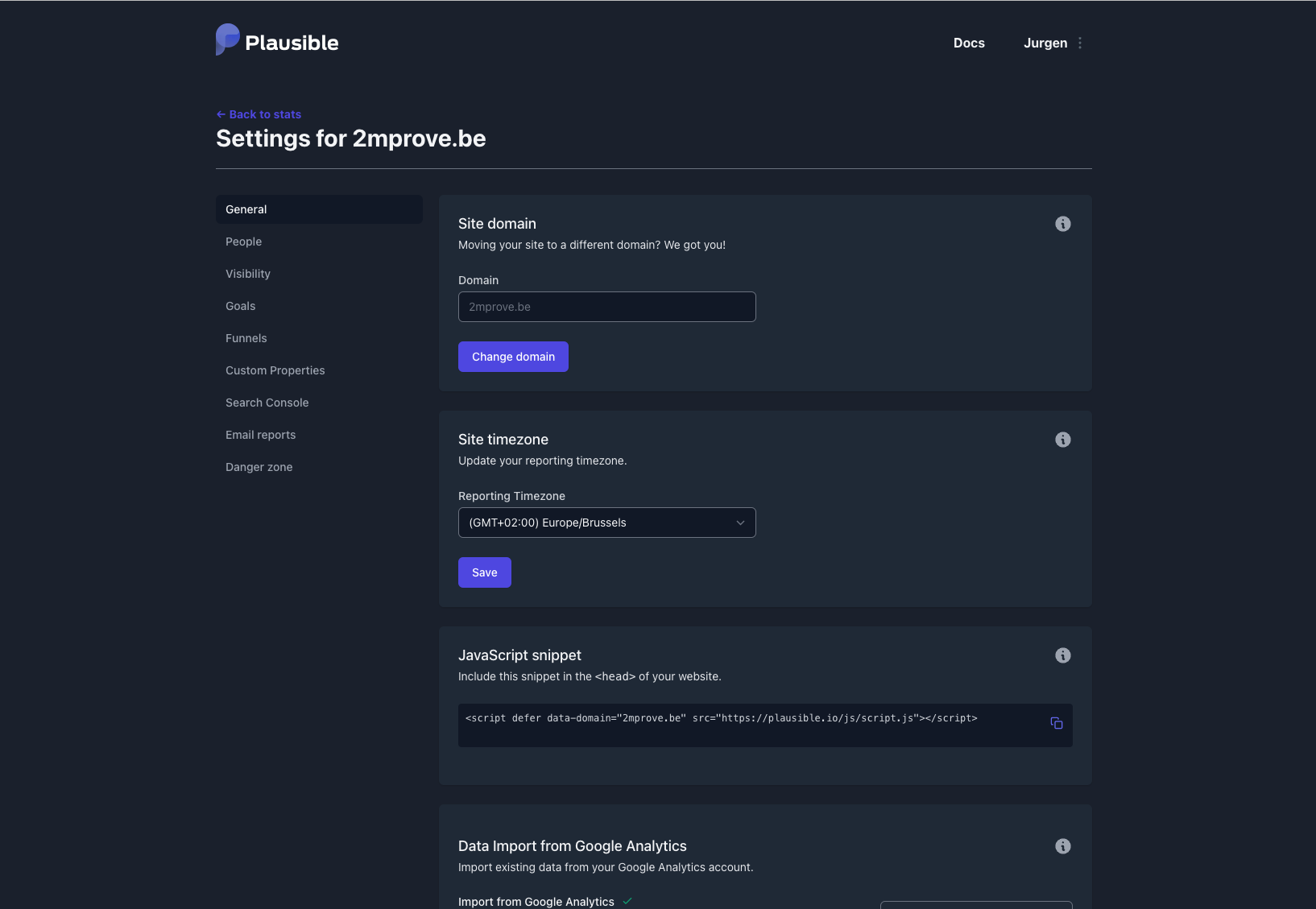This screenshot has width=1316, height=909.
Task: Click the Back to stats link
Action: click(x=259, y=114)
